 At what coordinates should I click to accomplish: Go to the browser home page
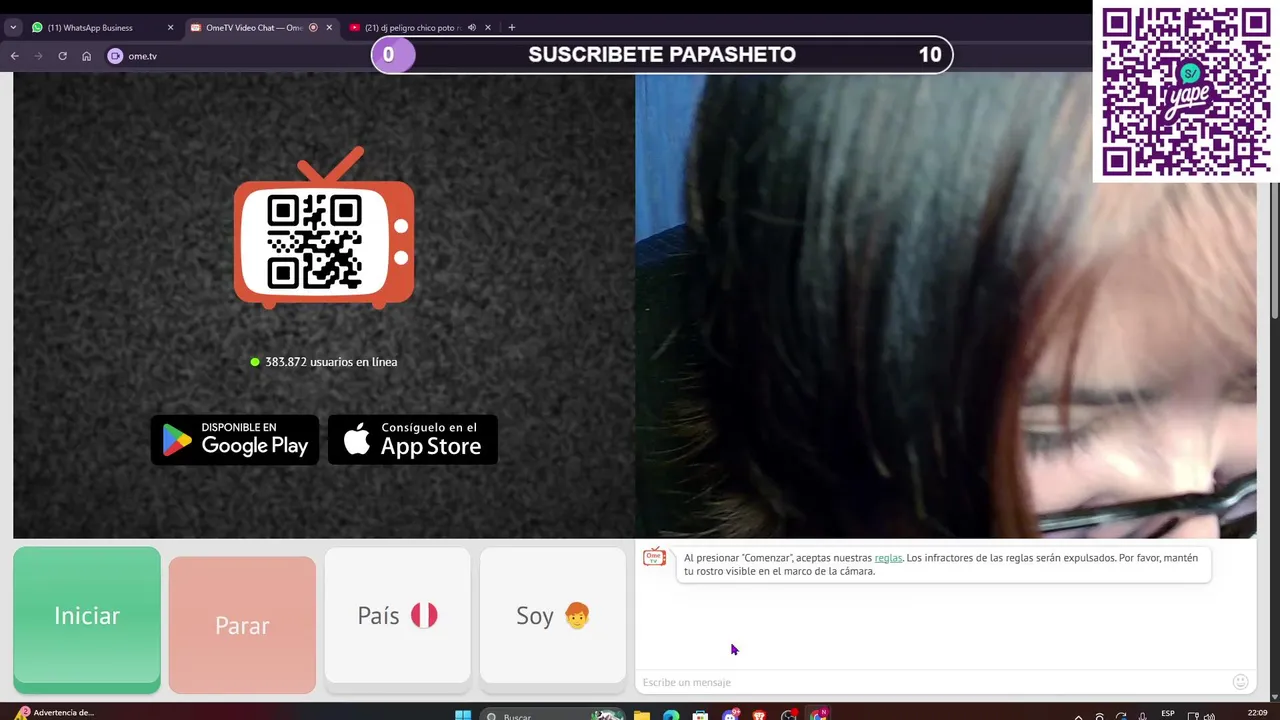tap(87, 56)
